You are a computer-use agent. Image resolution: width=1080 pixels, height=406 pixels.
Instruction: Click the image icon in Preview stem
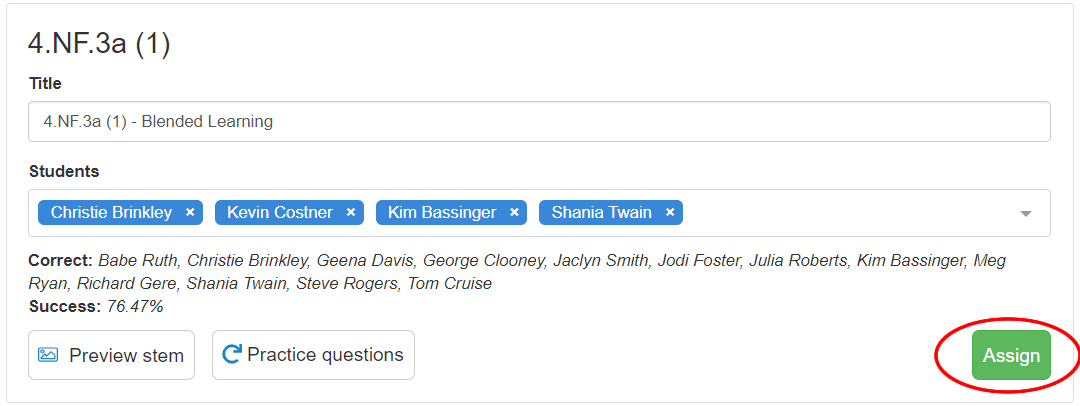tap(48, 355)
